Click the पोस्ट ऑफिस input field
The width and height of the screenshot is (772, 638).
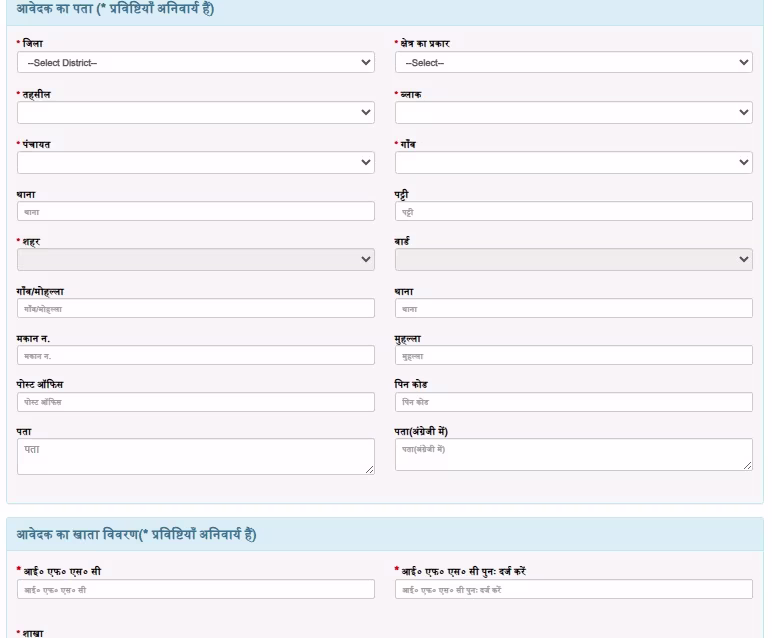(195, 402)
